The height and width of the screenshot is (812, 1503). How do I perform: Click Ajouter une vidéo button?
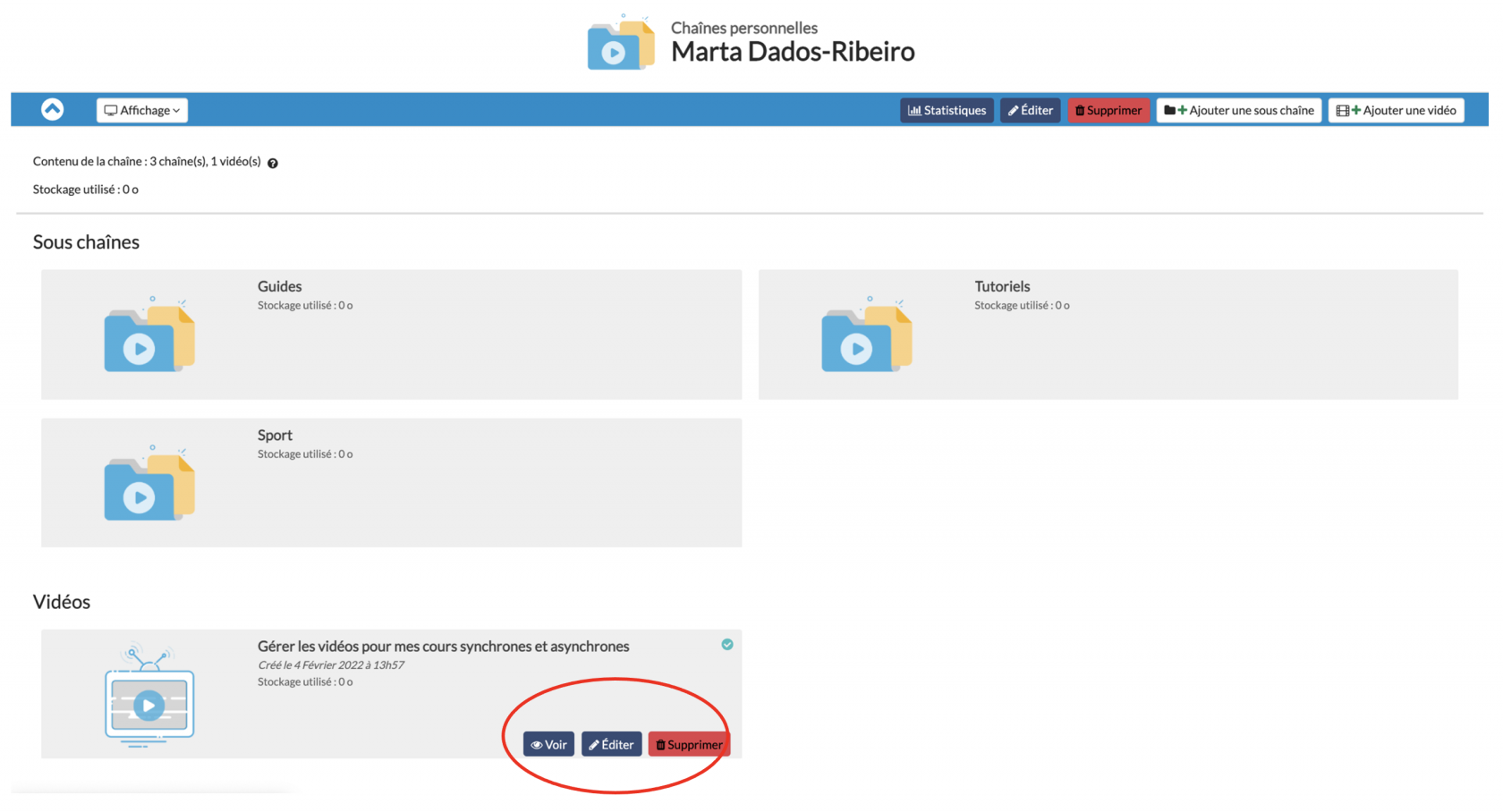click(1396, 110)
